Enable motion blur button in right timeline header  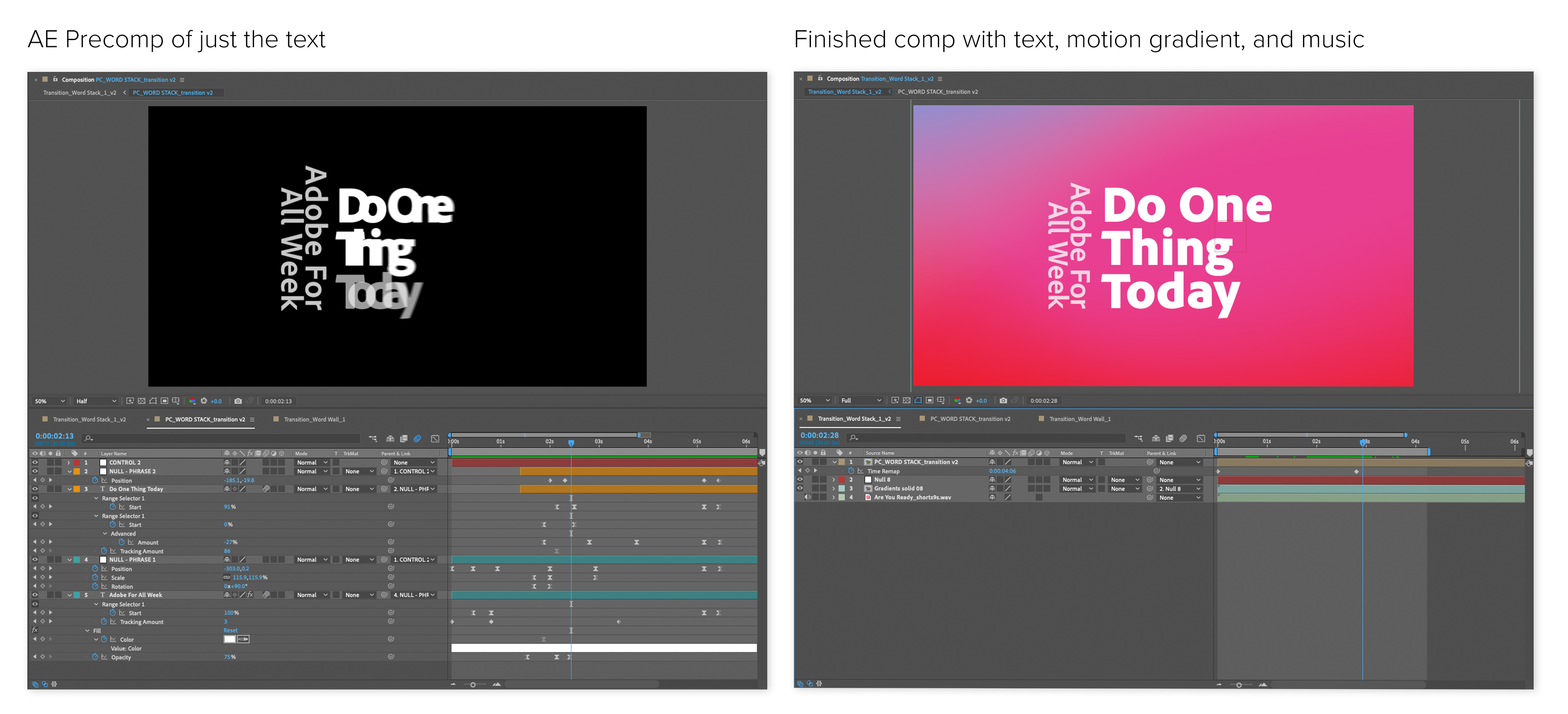[1183, 438]
